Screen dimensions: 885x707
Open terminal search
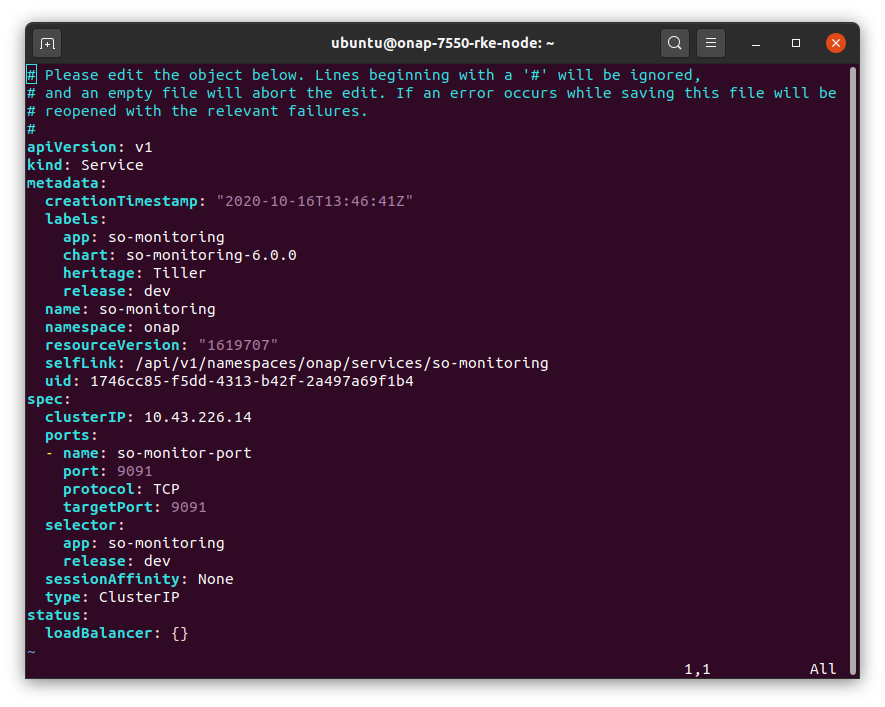(674, 43)
